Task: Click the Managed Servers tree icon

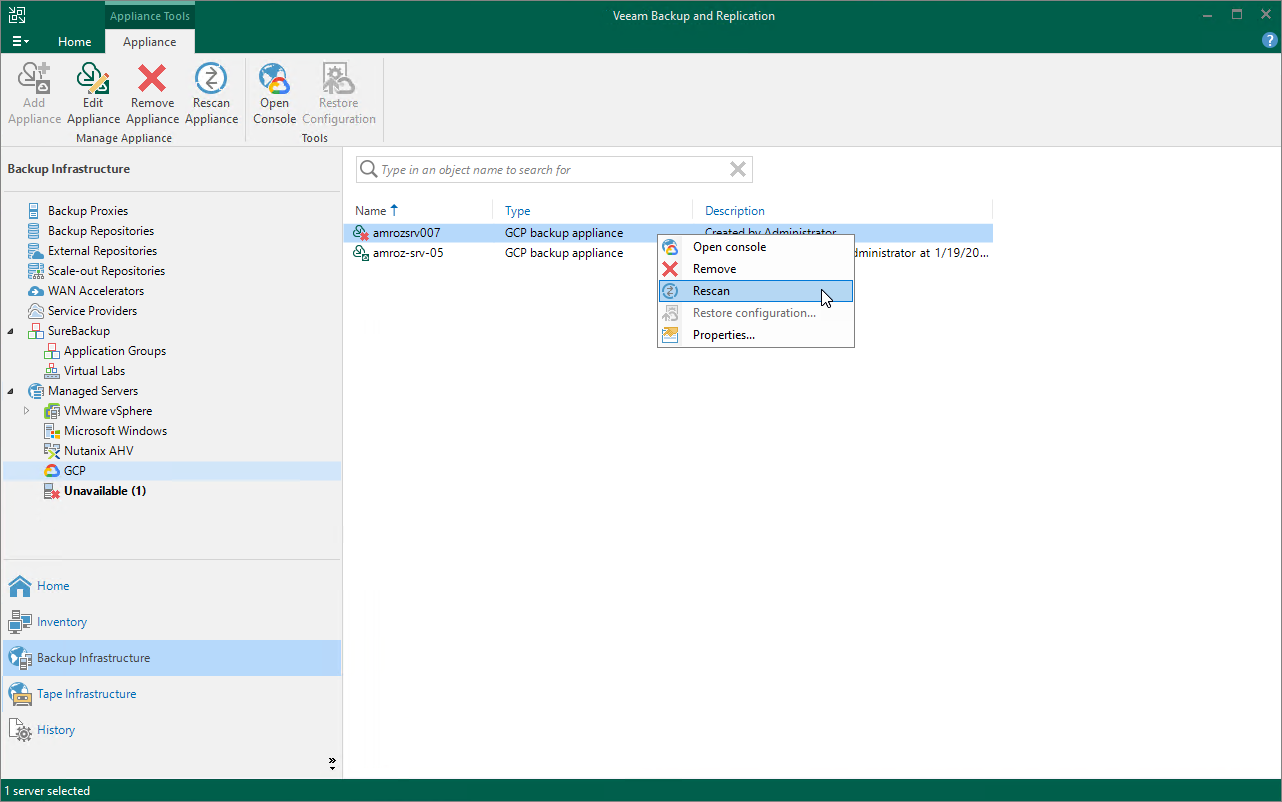Action: (x=36, y=391)
